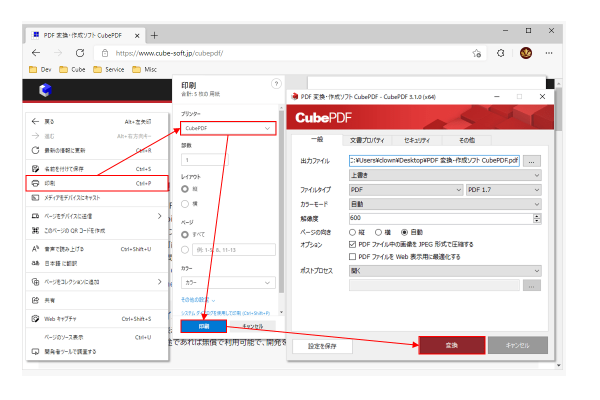Click the 解像度 resolution spinner arrows
Image resolution: width=600 pixels, height=400 pixels.
(537, 216)
